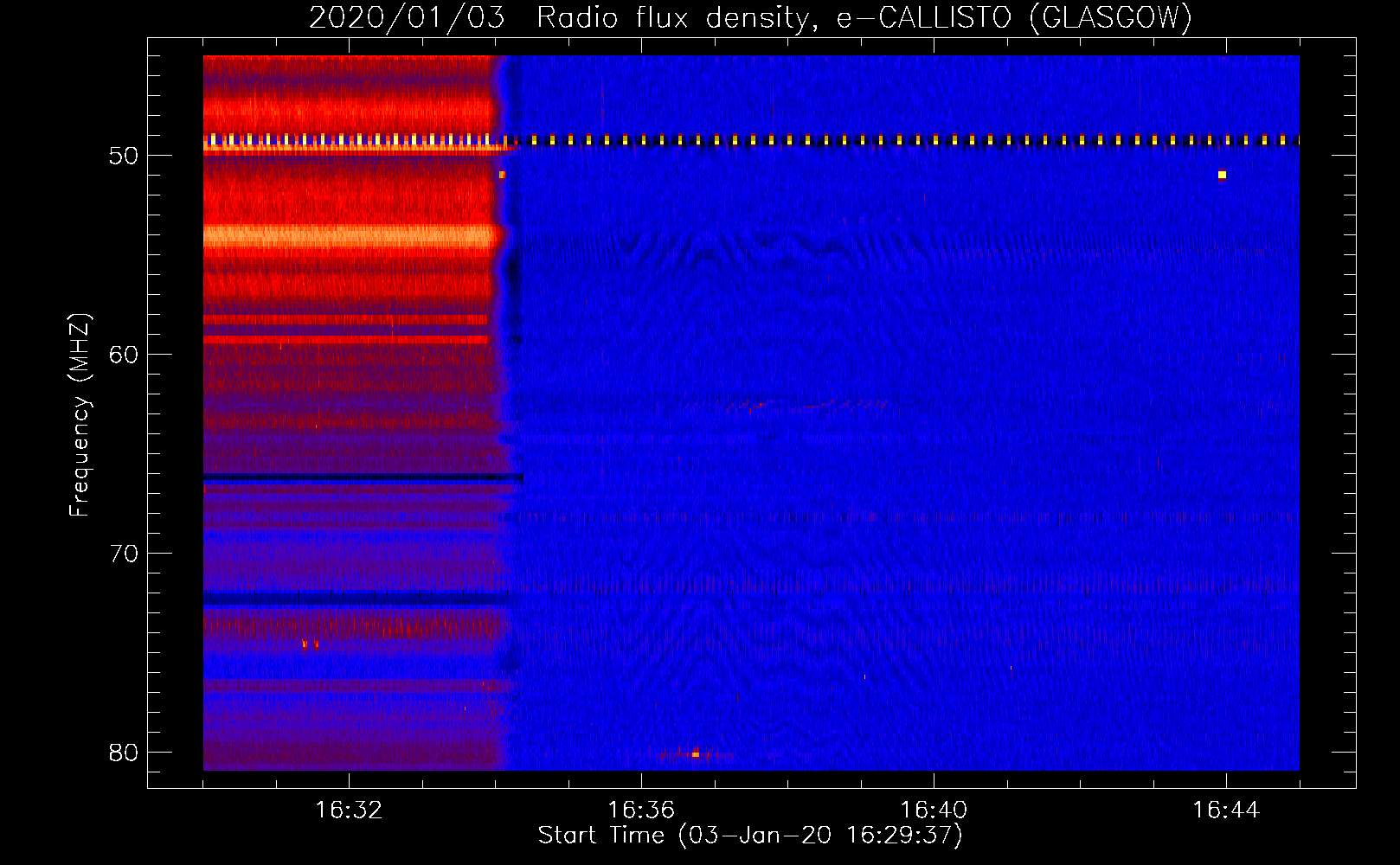Click the bright spot near 80 MHz
This screenshot has height=865, width=1400.
(695, 754)
